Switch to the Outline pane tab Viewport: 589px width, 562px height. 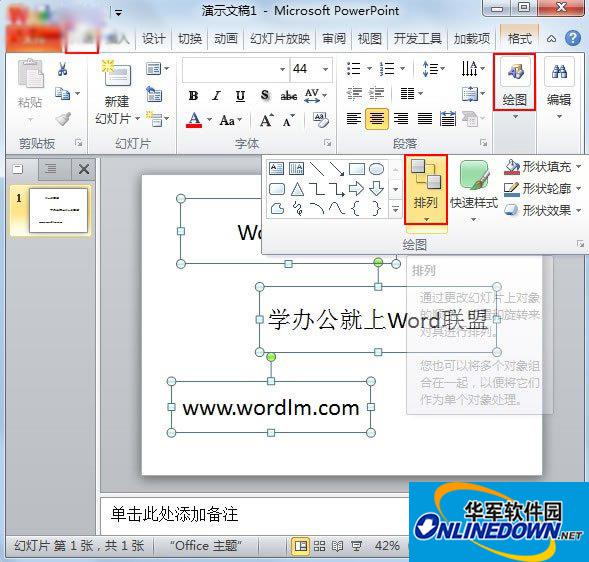[50, 169]
